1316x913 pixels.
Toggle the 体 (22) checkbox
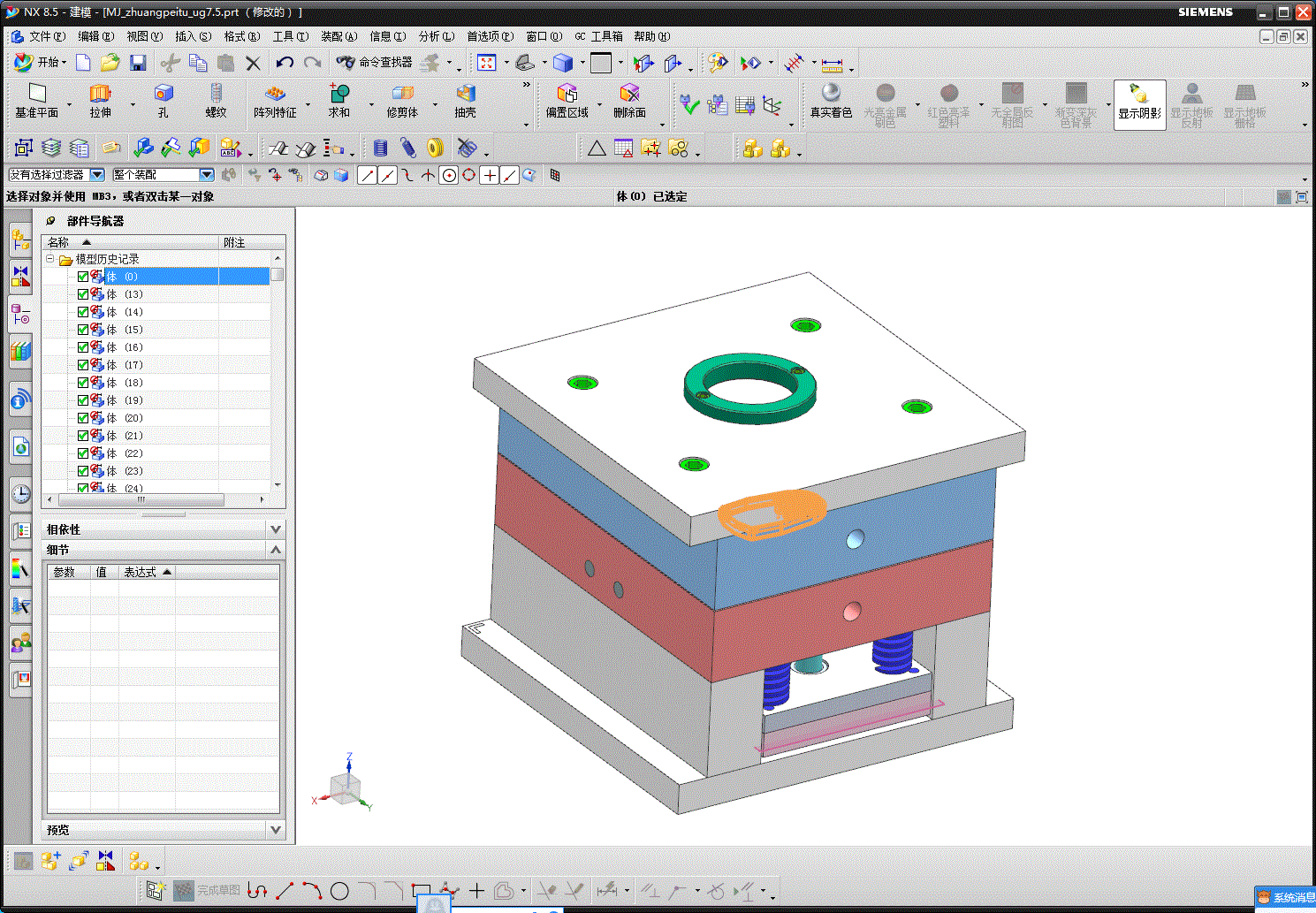(x=83, y=453)
